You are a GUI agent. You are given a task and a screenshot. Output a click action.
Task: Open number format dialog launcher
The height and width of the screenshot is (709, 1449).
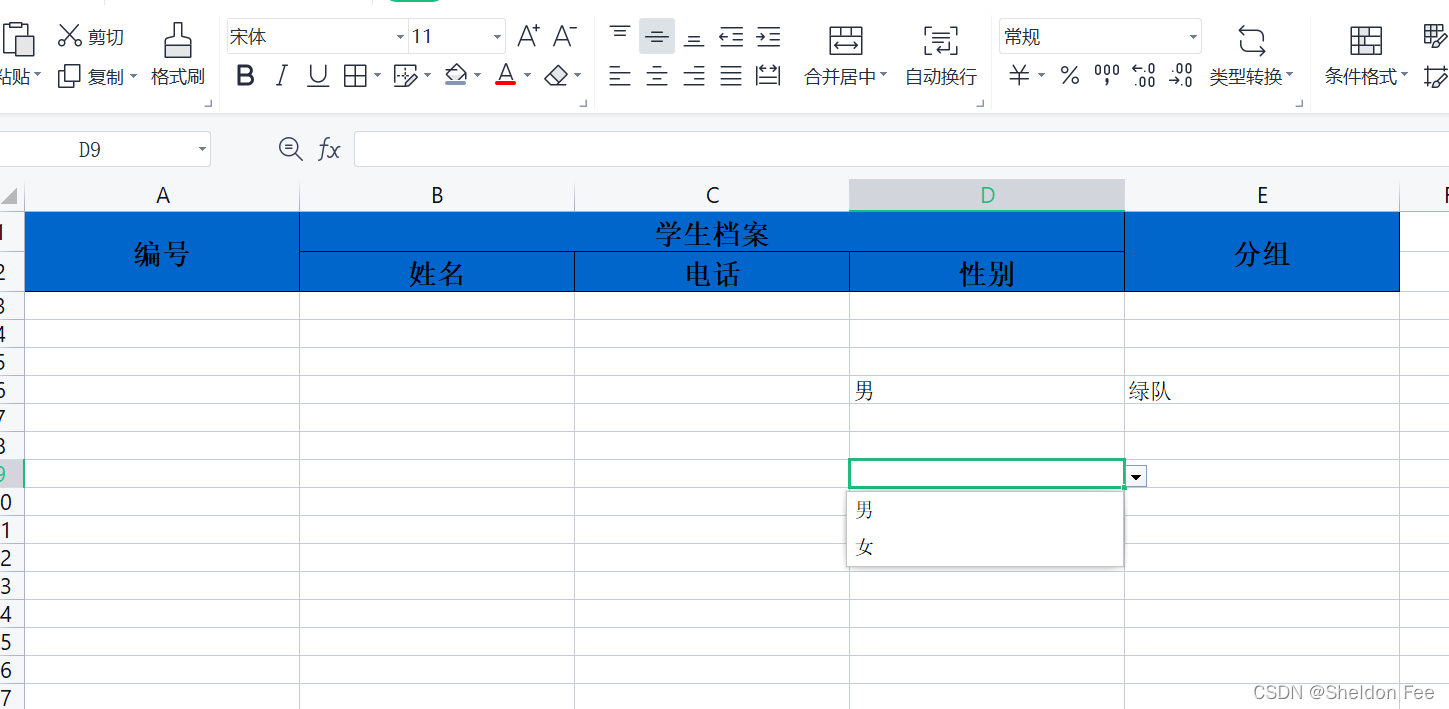tap(1301, 104)
